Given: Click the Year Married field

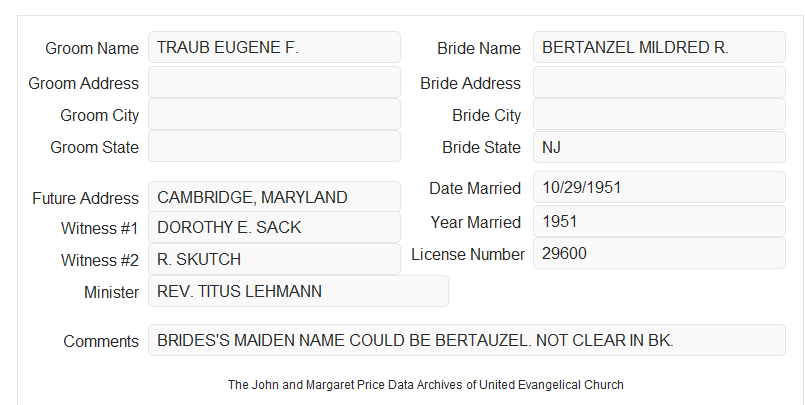Looking at the screenshot, I should 659,221.
